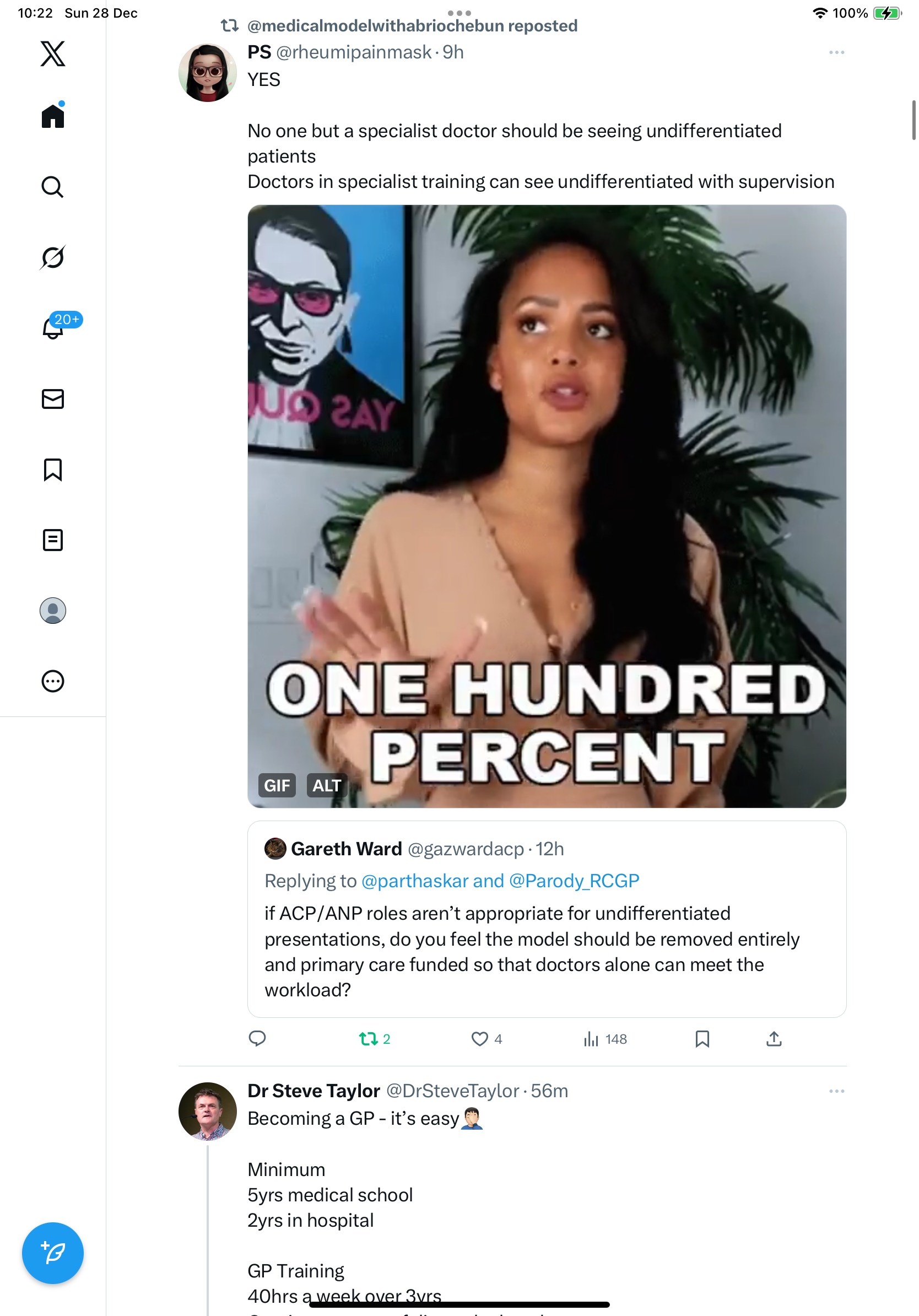Open Bookmarks in the sidebar
This screenshot has width=919, height=1316.
pyautogui.click(x=53, y=470)
